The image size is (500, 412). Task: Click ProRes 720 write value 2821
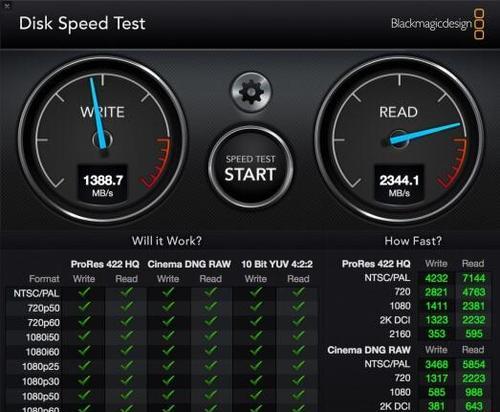click(x=436, y=292)
